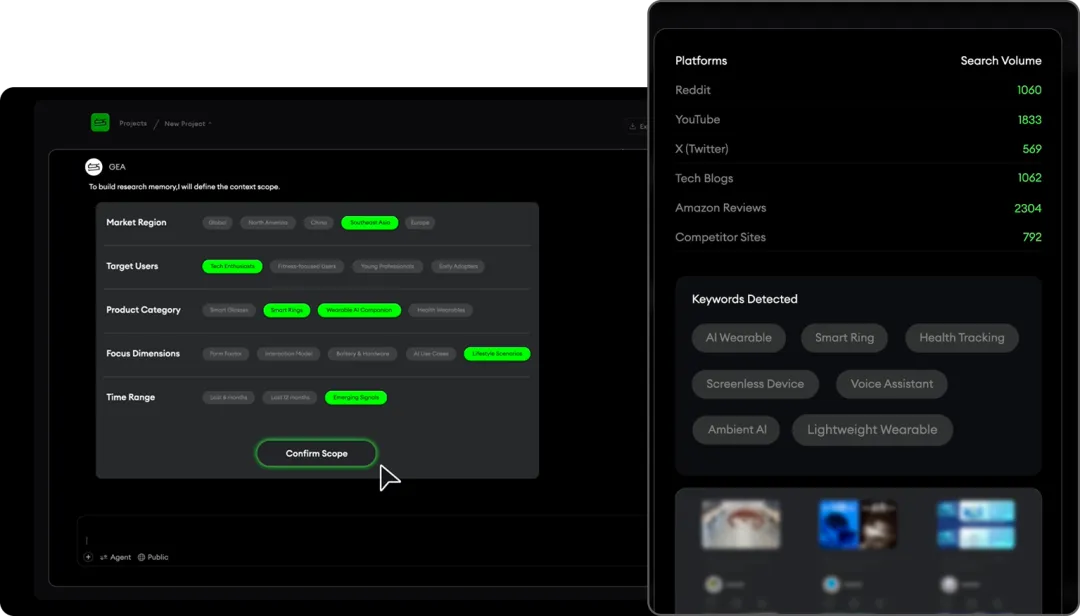Image resolution: width=1080 pixels, height=616 pixels.
Task: Click the Health Tracking keyword tag
Action: coord(962,338)
